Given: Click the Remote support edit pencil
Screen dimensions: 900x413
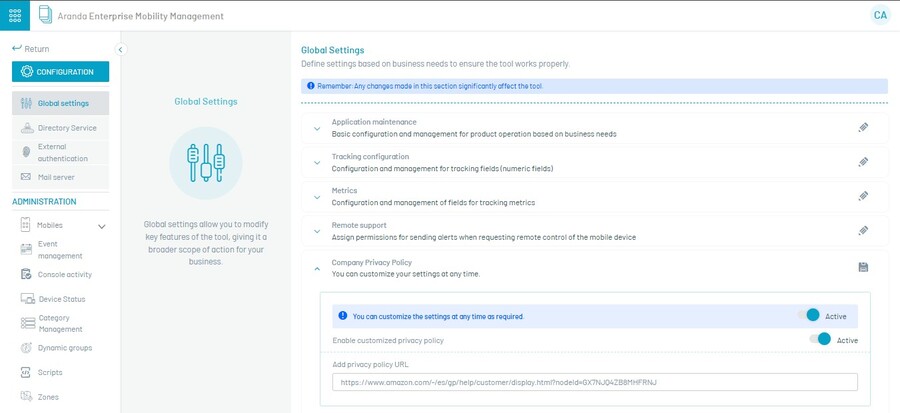Looking at the screenshot, I should tap(863, 231).
